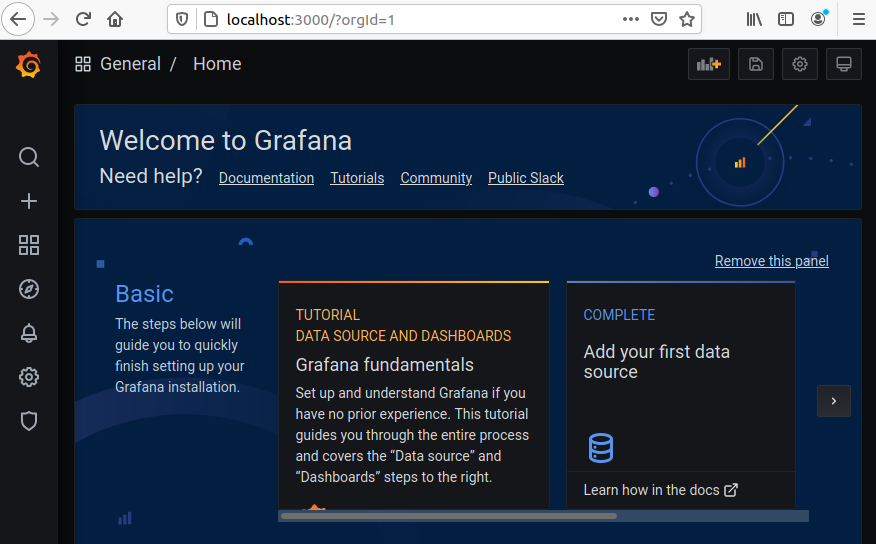876x544 pixels.
Task: Open the Firefox library icon
Action: pyautogui.click(x=754, y=20)
